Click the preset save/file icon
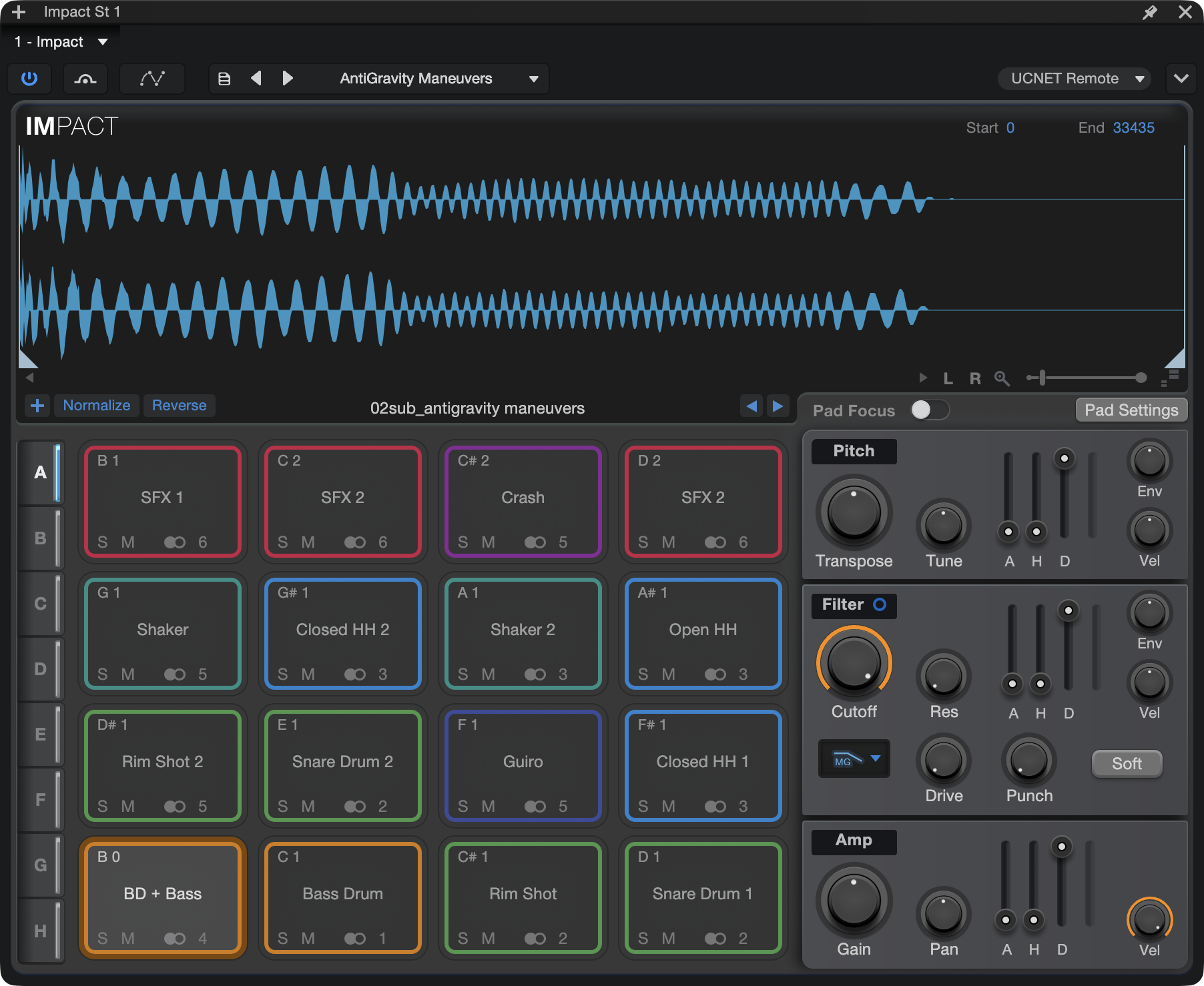1204x986 pixels. tap(224, 79)
